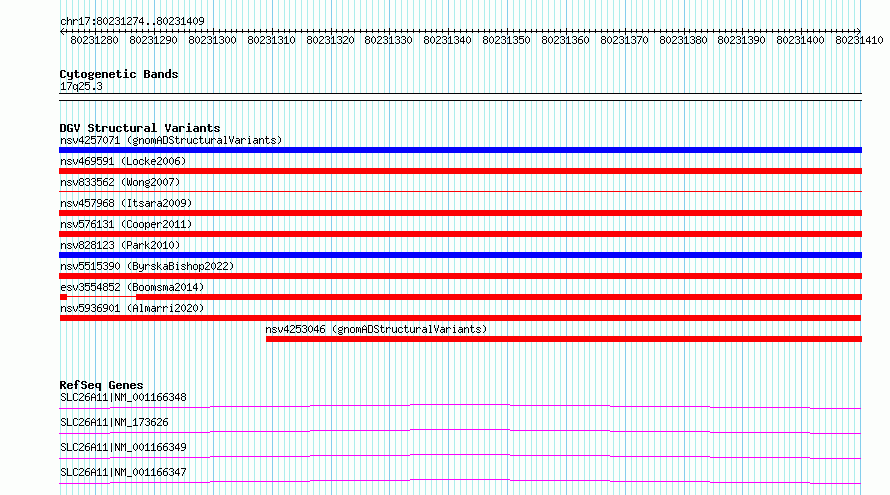890x495 pixels.
Task: Click ruler position 80231330
Action: [388, 40]
